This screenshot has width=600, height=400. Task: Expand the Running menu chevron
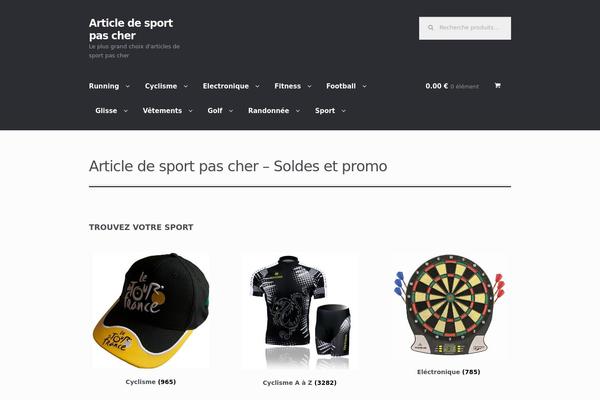(x=128, y=86)
